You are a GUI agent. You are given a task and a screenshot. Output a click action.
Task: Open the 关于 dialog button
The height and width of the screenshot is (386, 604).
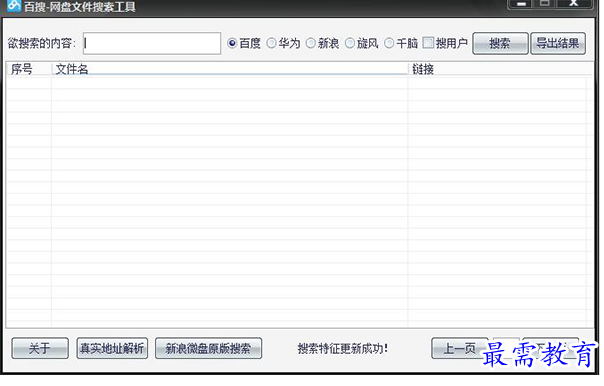pyautogui.click(x=40, y=348)
